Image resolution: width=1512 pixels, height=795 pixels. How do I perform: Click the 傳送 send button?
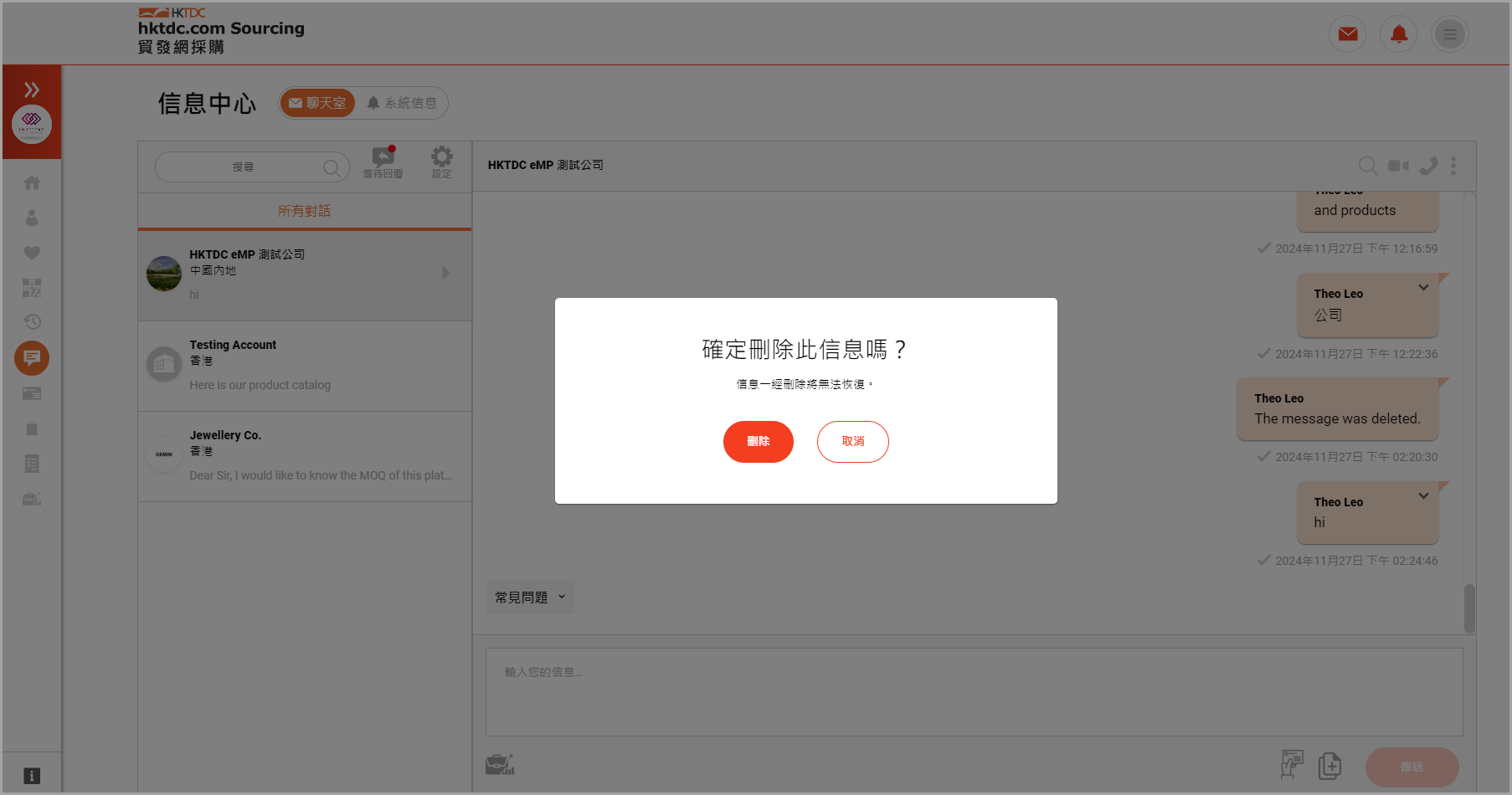pos(1412,767)
